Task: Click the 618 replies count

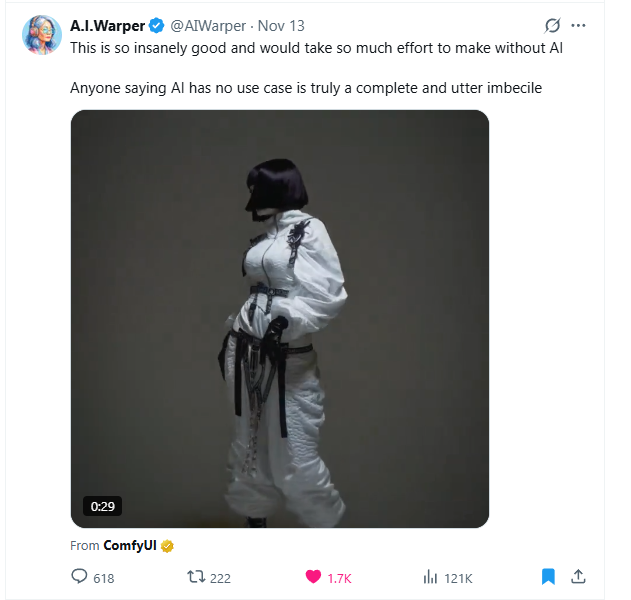Action: click(104, 578)
